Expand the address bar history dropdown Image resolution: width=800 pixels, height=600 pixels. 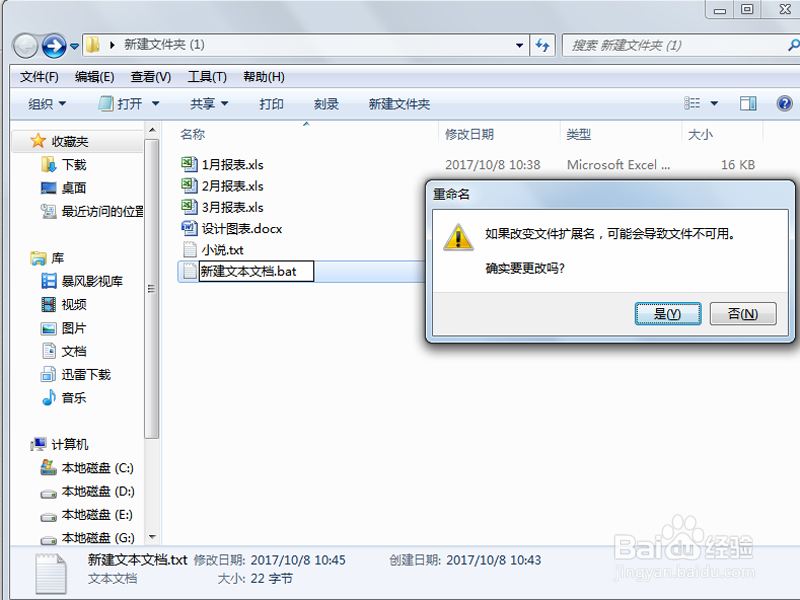click(519, 45)
